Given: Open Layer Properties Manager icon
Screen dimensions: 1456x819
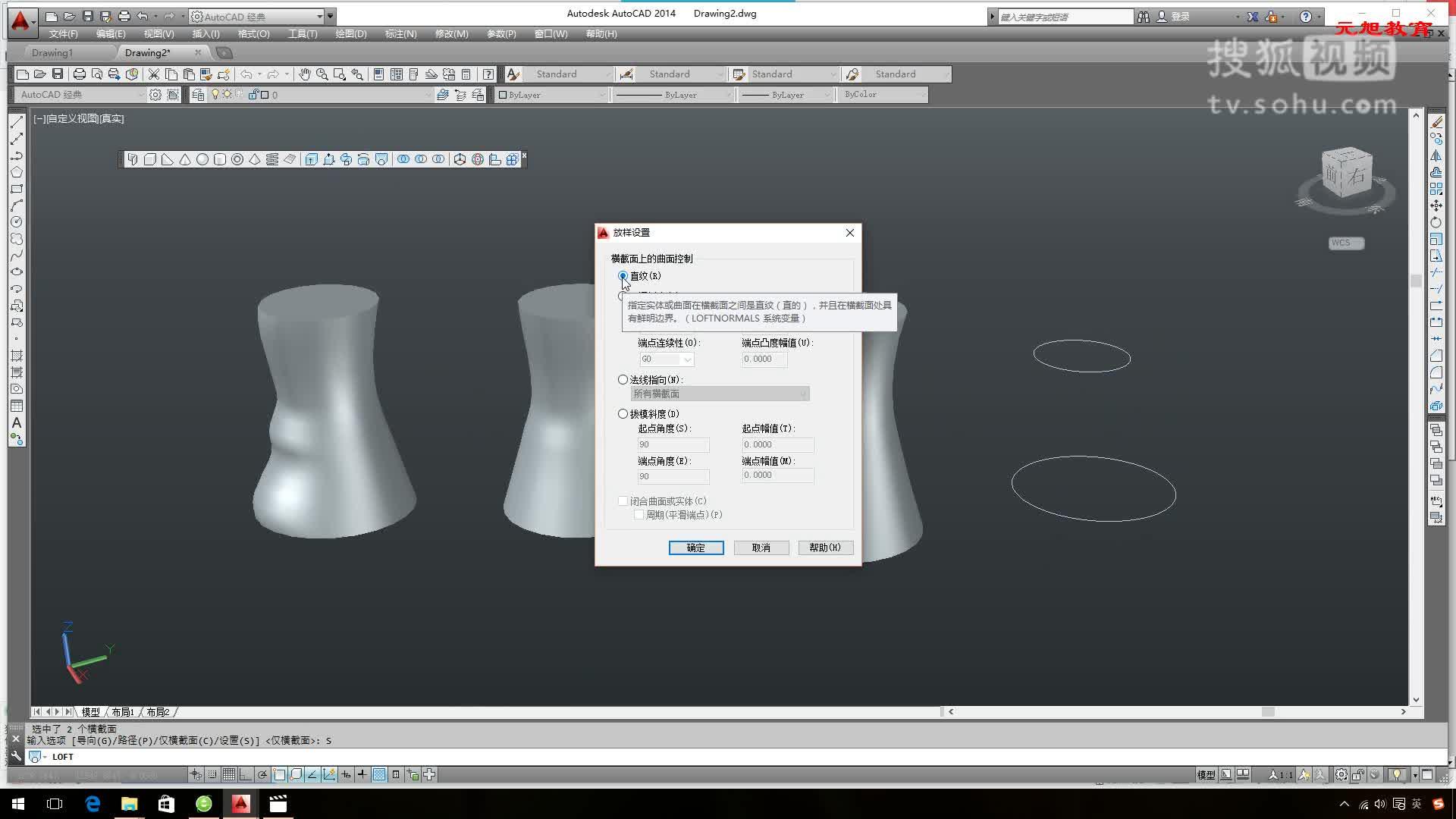Looking at the screenshot, I should 198,95.
